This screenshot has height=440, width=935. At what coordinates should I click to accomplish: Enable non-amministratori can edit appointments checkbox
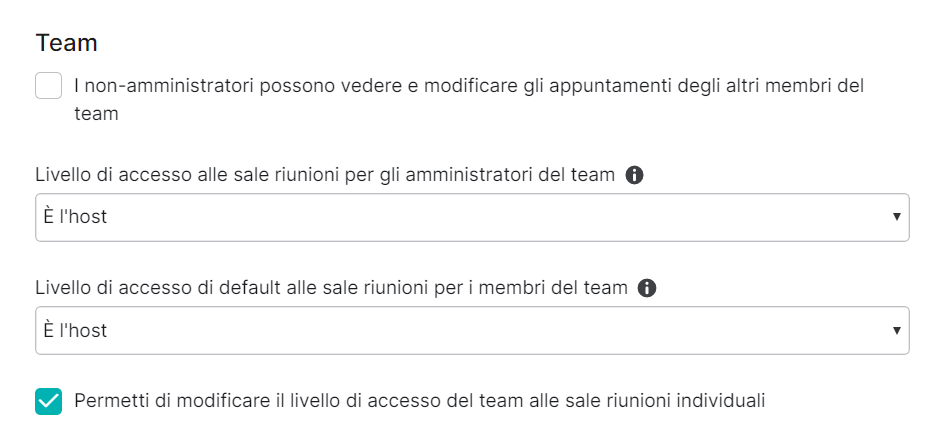click(x=48, y=86)
